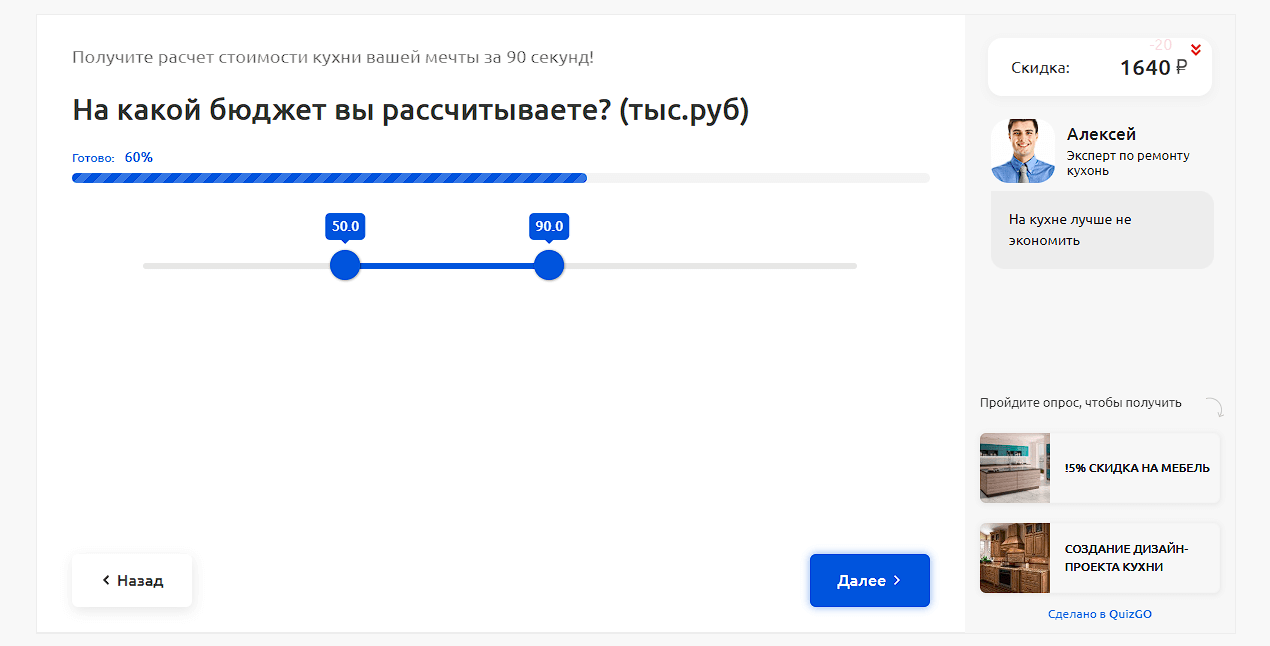The image size is (1270, 646).
Task: Click the minimum budget handle at 50.0
Action: [345, 266]
